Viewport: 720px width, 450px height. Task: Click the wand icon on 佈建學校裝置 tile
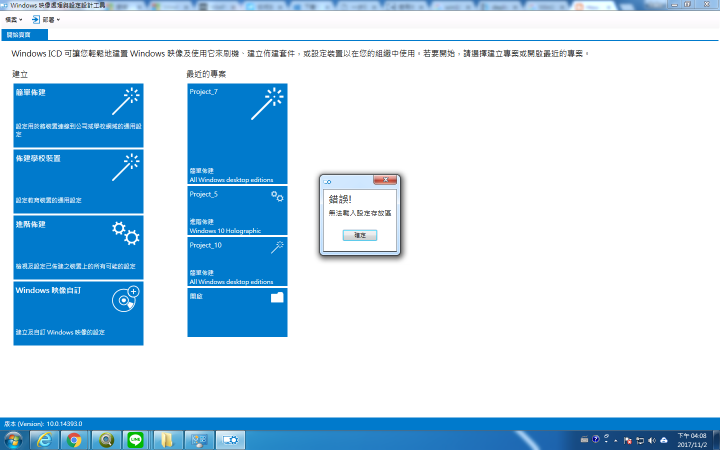click(x=126, y=167)
